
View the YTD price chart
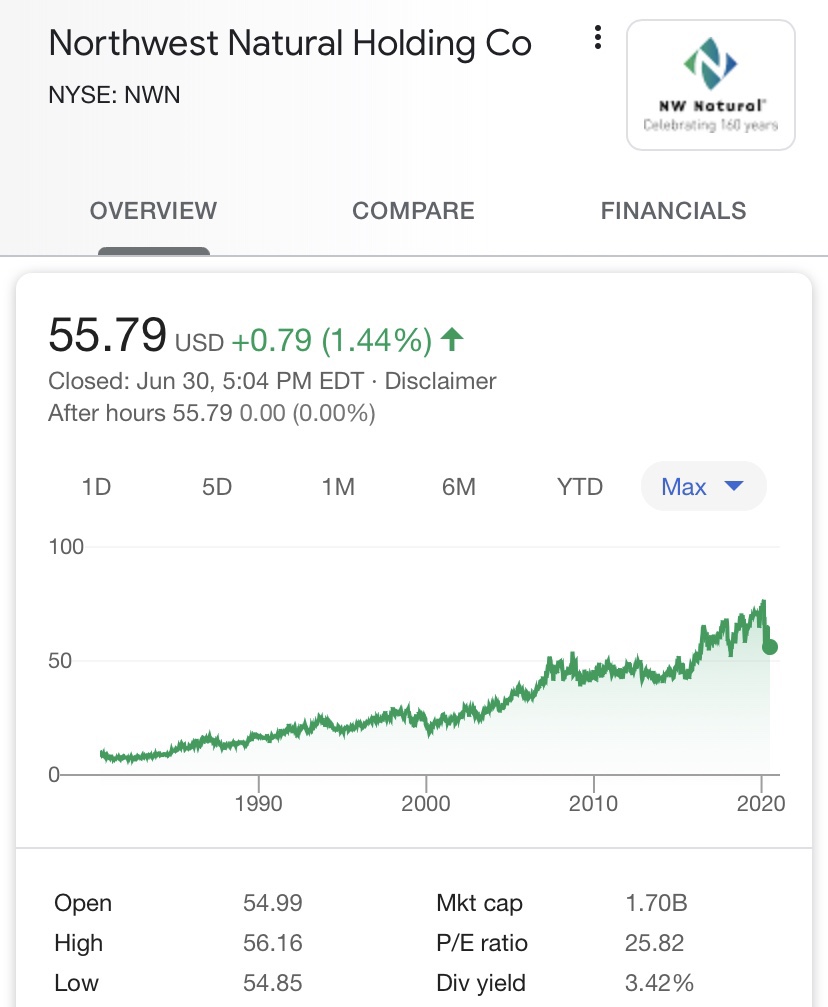pyautogui.click(x=580, y=487)
